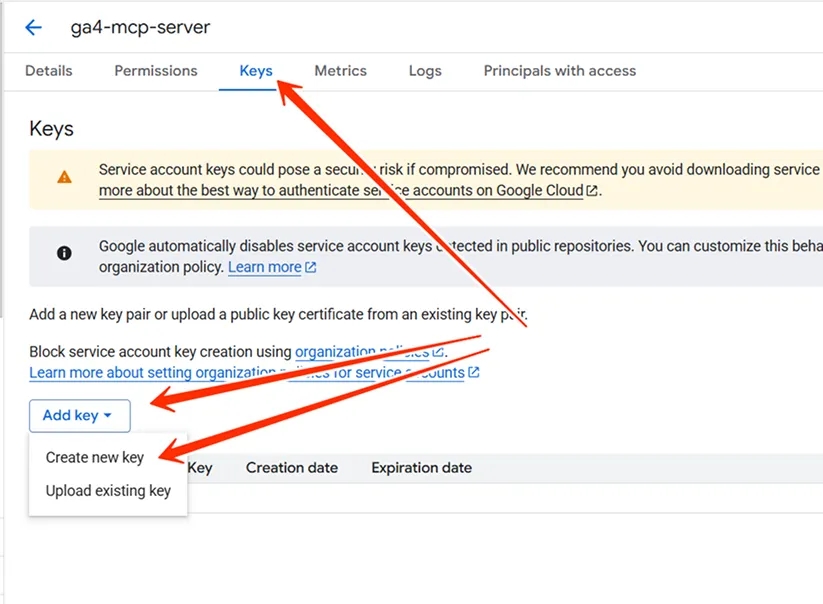Follow the Google Cloud authentication link
Screen dimensions: 823x604
(341, 190)
